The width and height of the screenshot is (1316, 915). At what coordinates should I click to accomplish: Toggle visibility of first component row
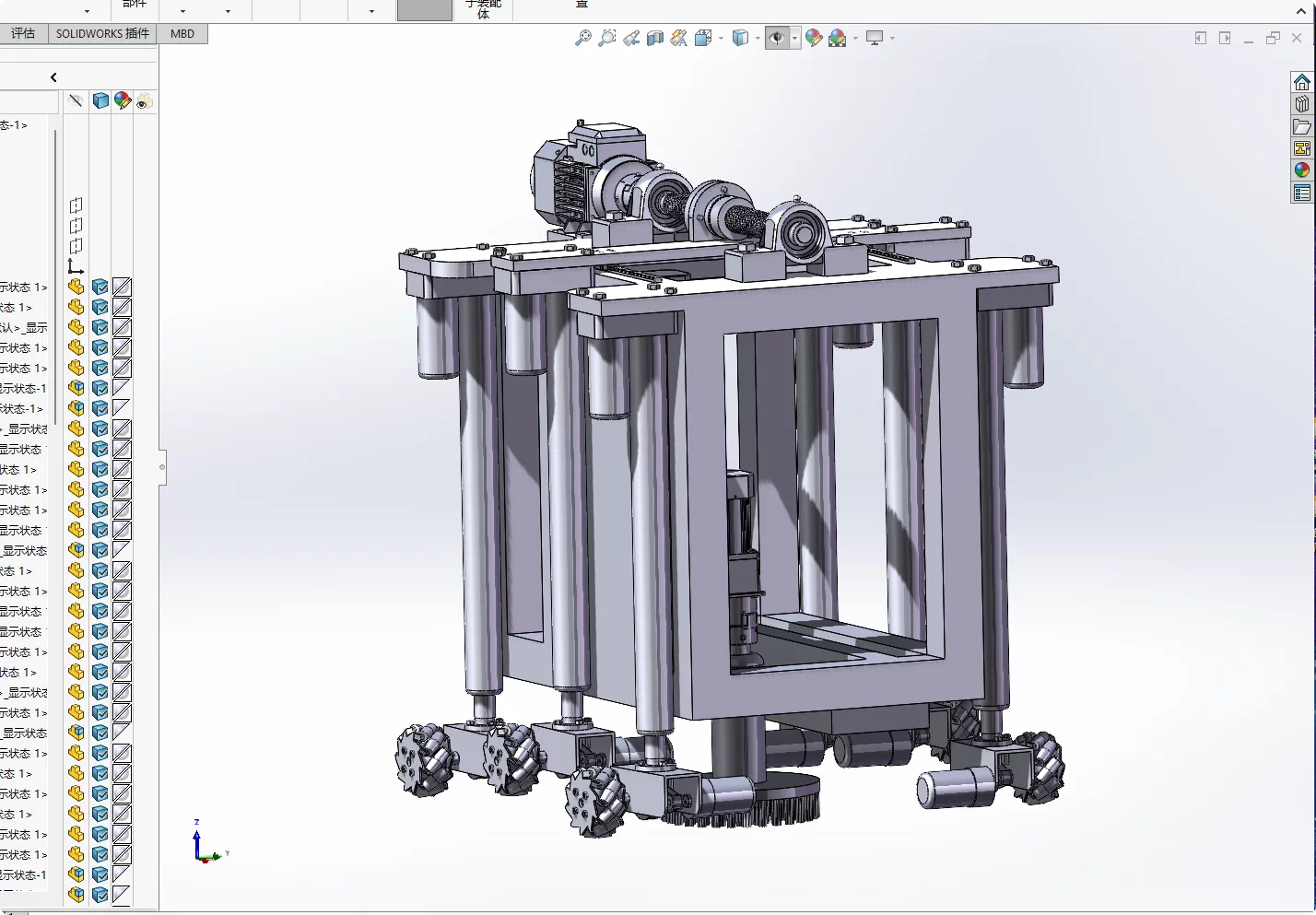(x=76, y=287)
